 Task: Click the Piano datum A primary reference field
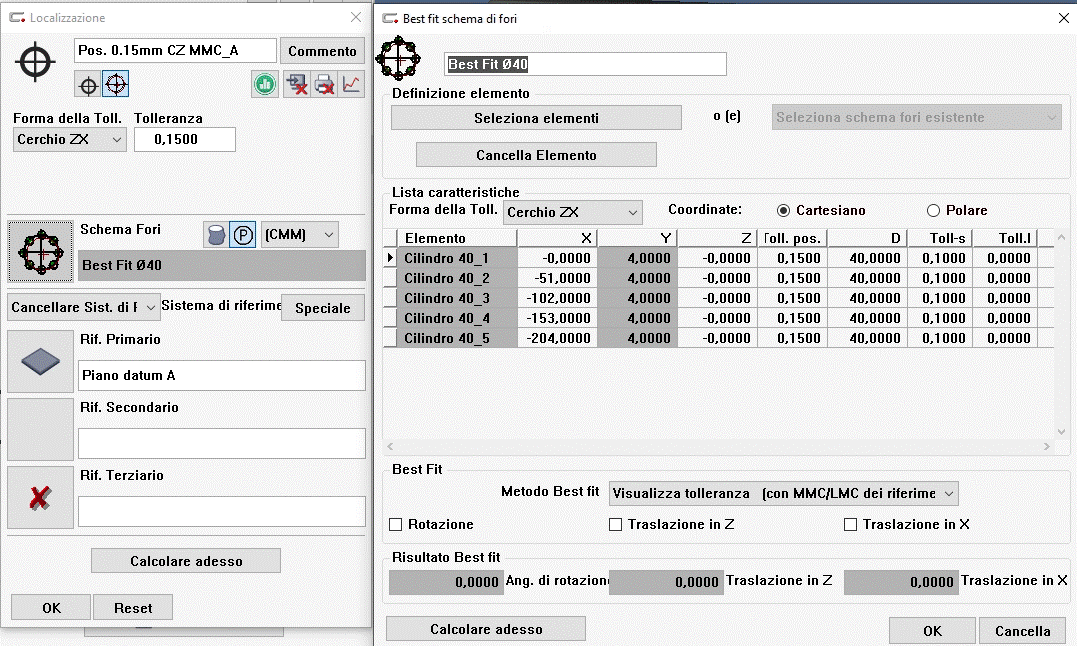click(221, 375)
